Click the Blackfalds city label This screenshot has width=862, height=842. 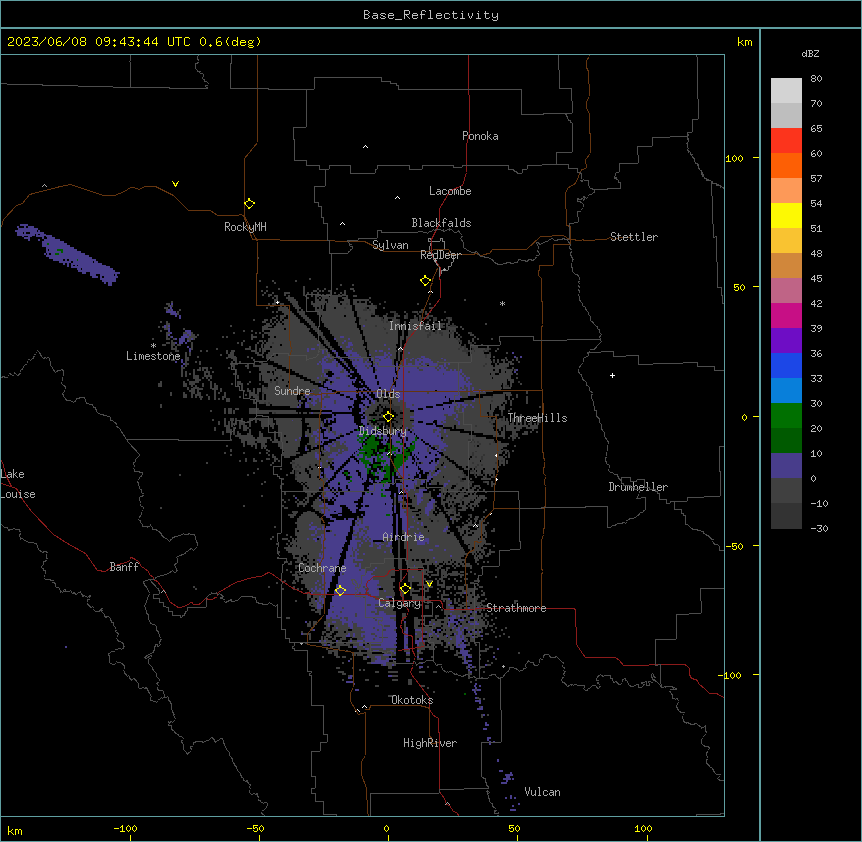tap(441, 223)
